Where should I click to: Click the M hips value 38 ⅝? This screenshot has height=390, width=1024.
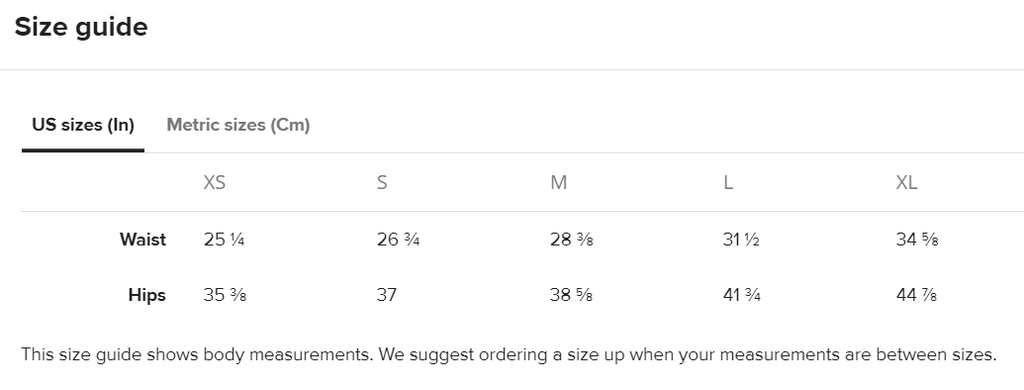[x=571, y=295]
